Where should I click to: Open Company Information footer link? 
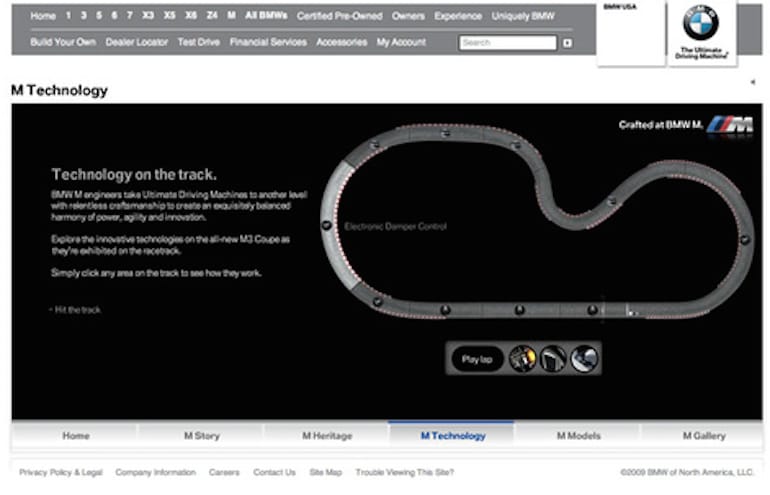pos(155,472)
